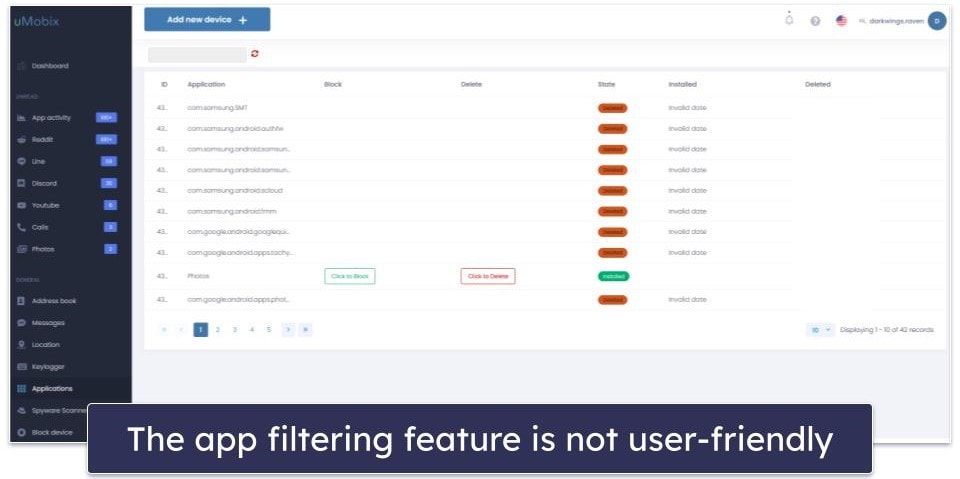Screen dimensions: 960x479
Task: Open Messages section
Action: pyautogui.click(x=48, y=323)
